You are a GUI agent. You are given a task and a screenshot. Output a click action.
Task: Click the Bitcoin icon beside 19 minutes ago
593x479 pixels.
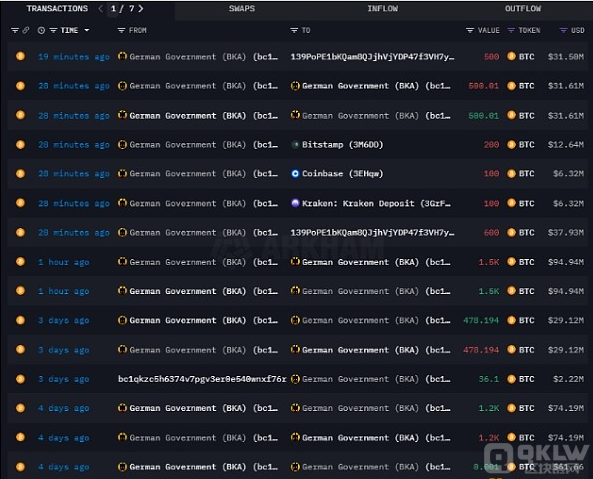pyautogui.click(x=20, y=56)
